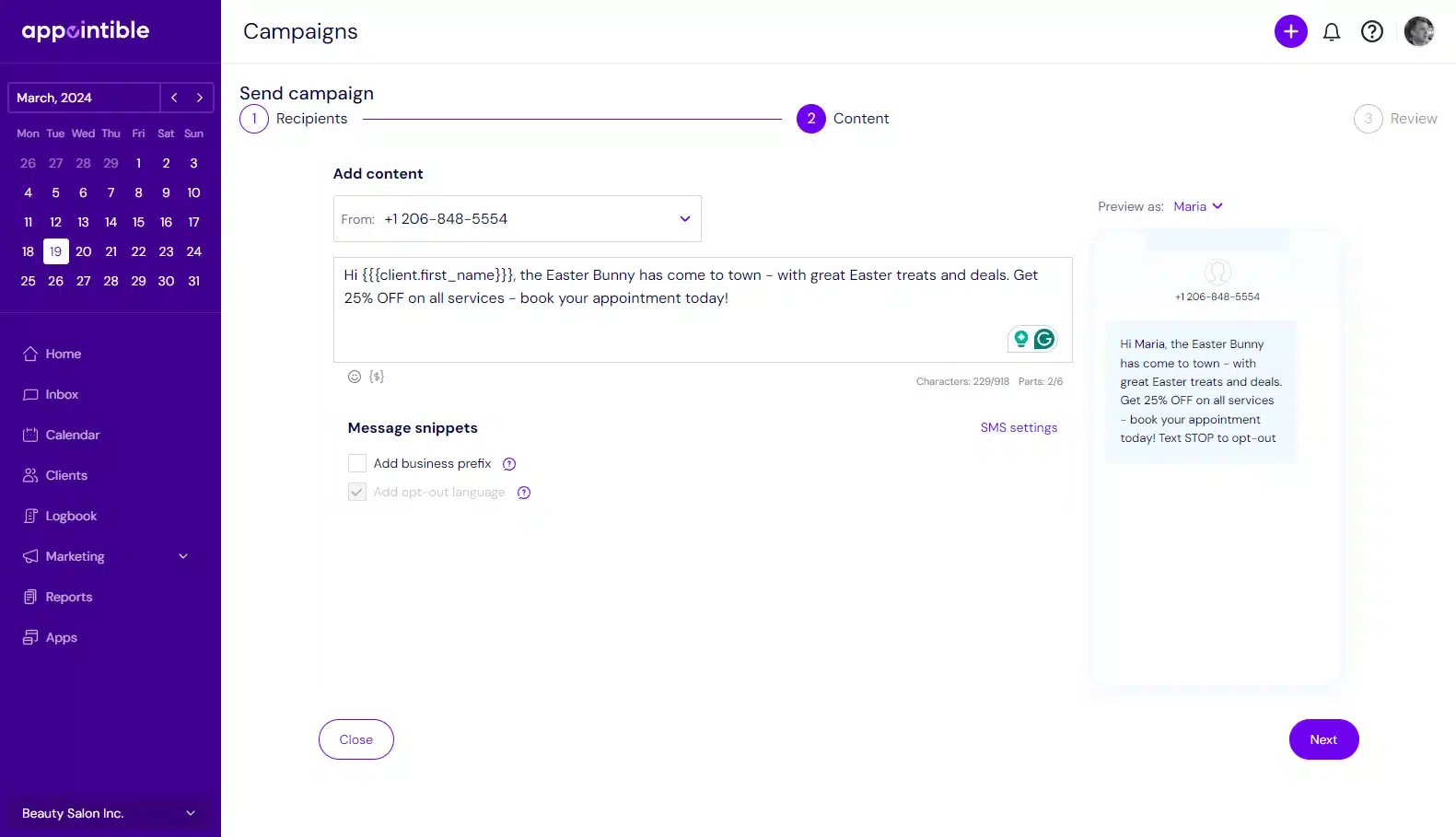The height and width of the screenshot is (837, 1456).
Task: Toggle the Add opt-out language checkbox
Action: pos(357,492)
